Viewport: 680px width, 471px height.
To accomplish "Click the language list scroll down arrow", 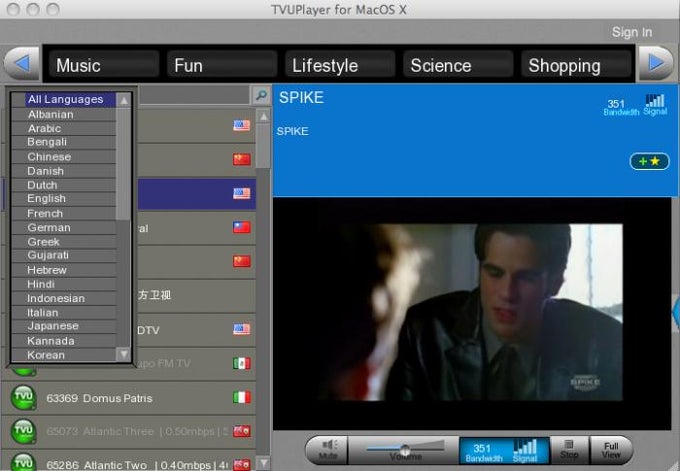I will (124, 354).
